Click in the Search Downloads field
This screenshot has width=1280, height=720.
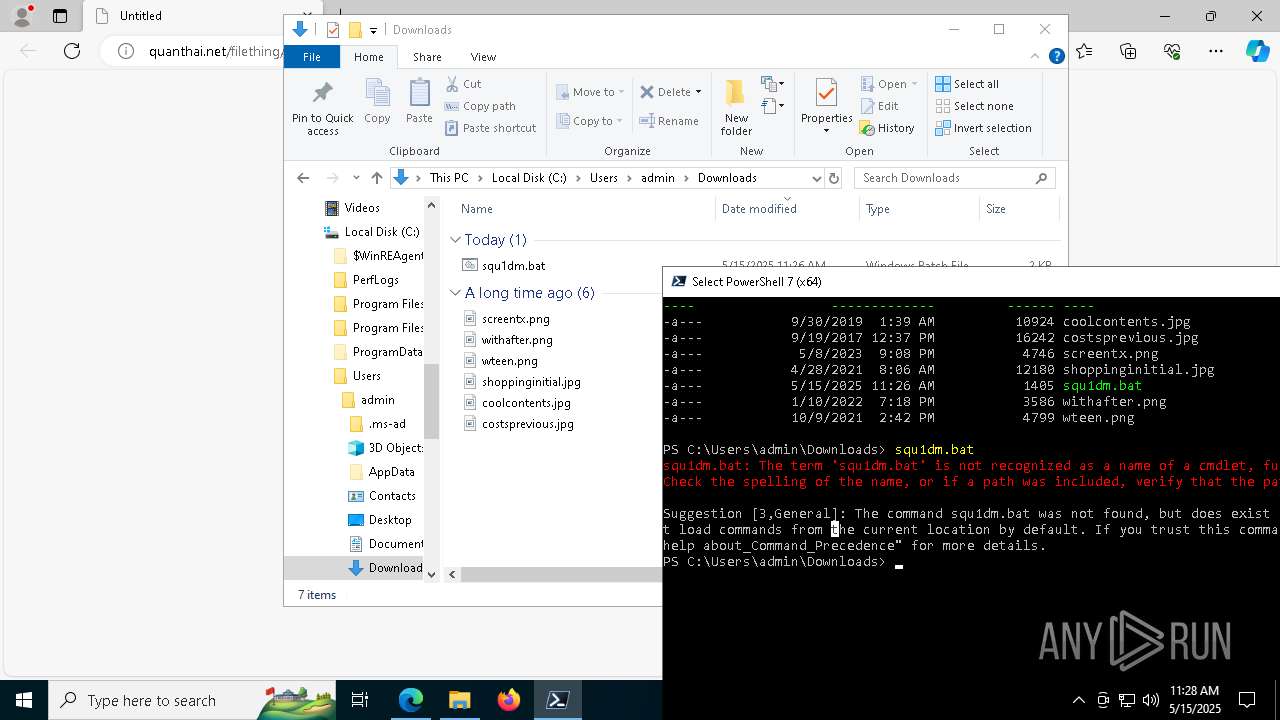945,178
